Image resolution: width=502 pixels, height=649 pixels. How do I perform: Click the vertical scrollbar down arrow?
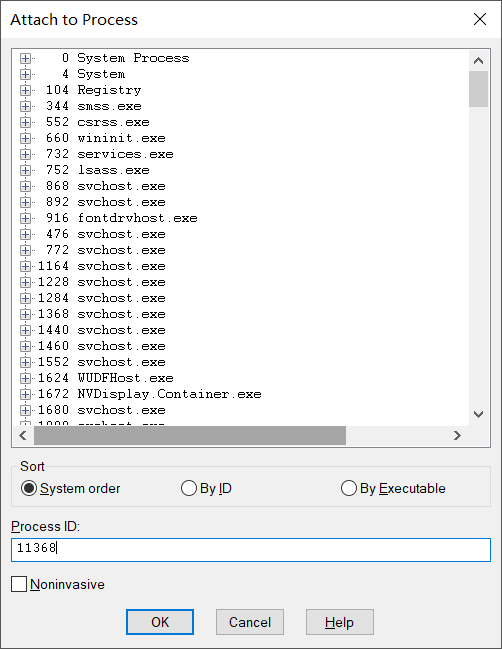tap(479, 414)
